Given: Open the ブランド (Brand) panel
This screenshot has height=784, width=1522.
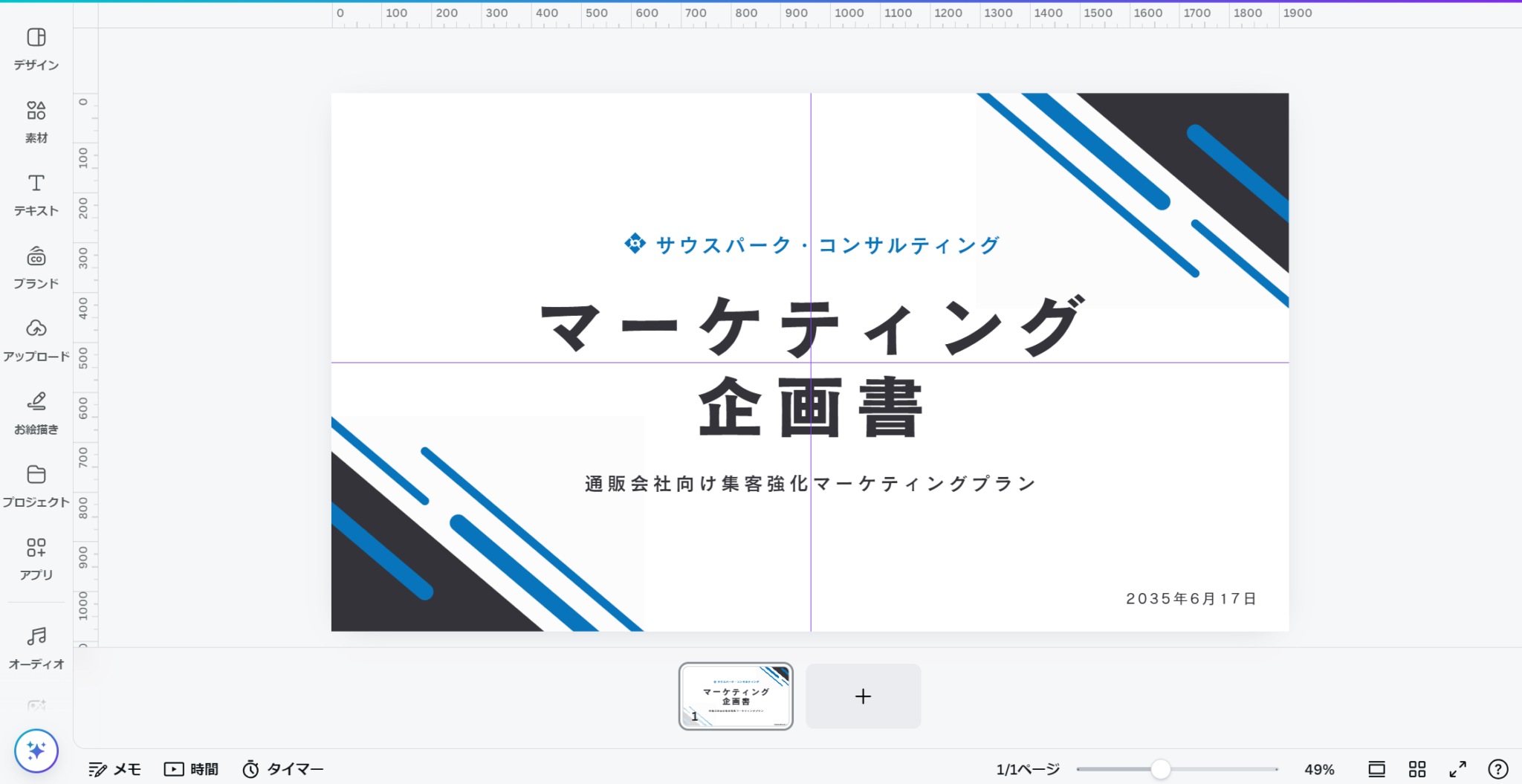Looking at the screenshot, I should (36, 268).
